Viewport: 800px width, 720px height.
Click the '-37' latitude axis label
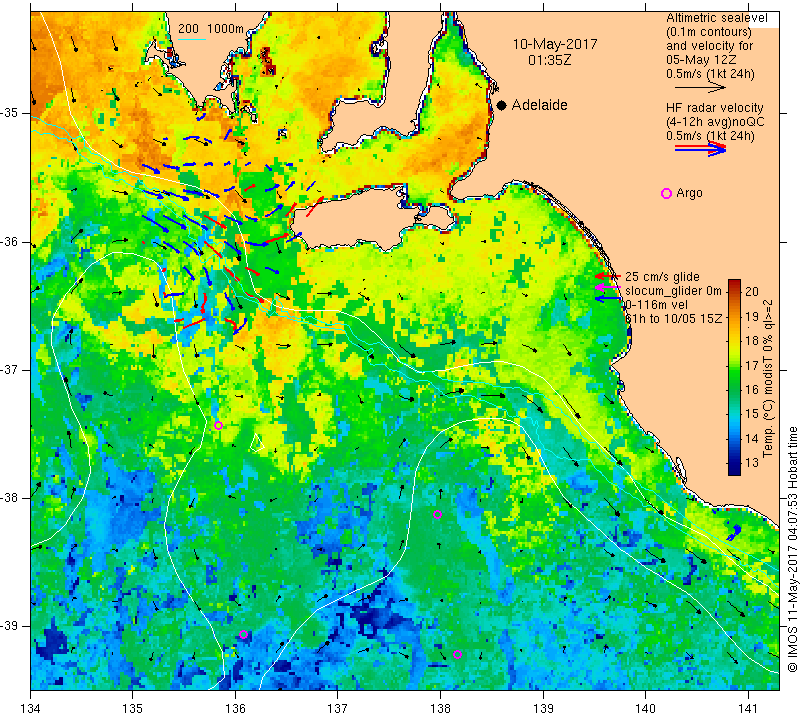(x=9, y=369)
